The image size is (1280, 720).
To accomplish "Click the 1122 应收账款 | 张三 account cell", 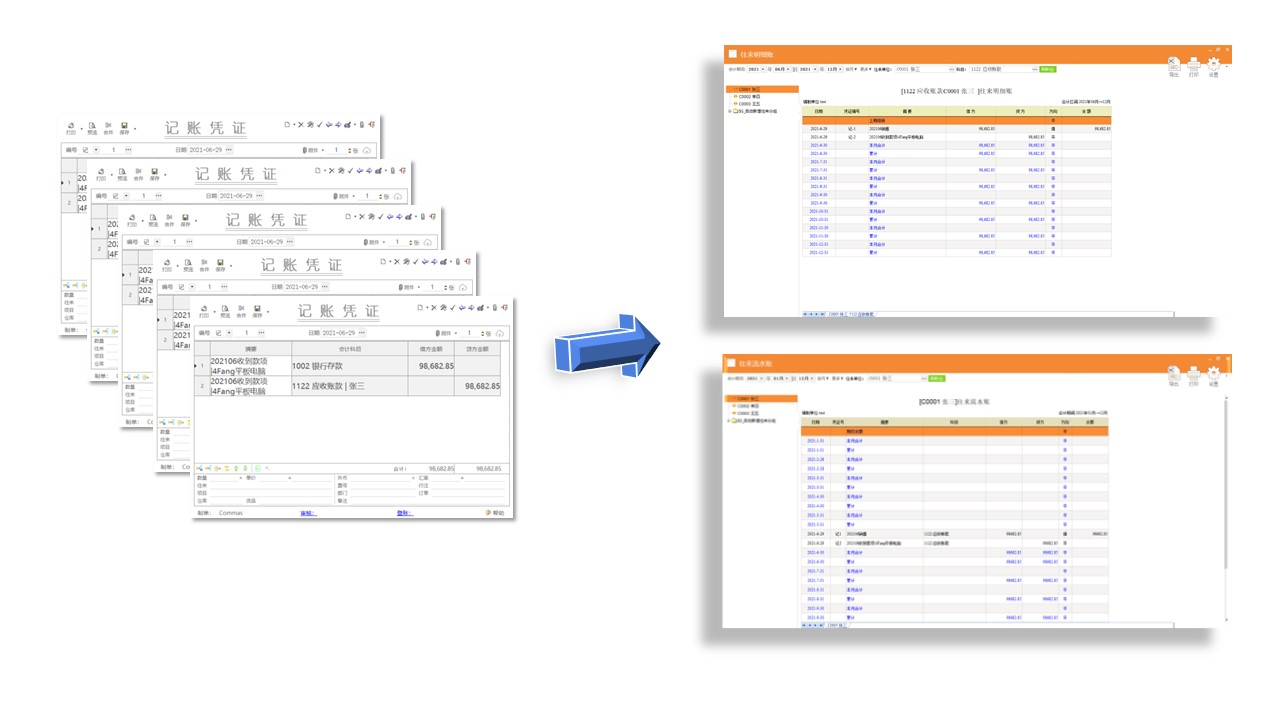I will 347,385.
